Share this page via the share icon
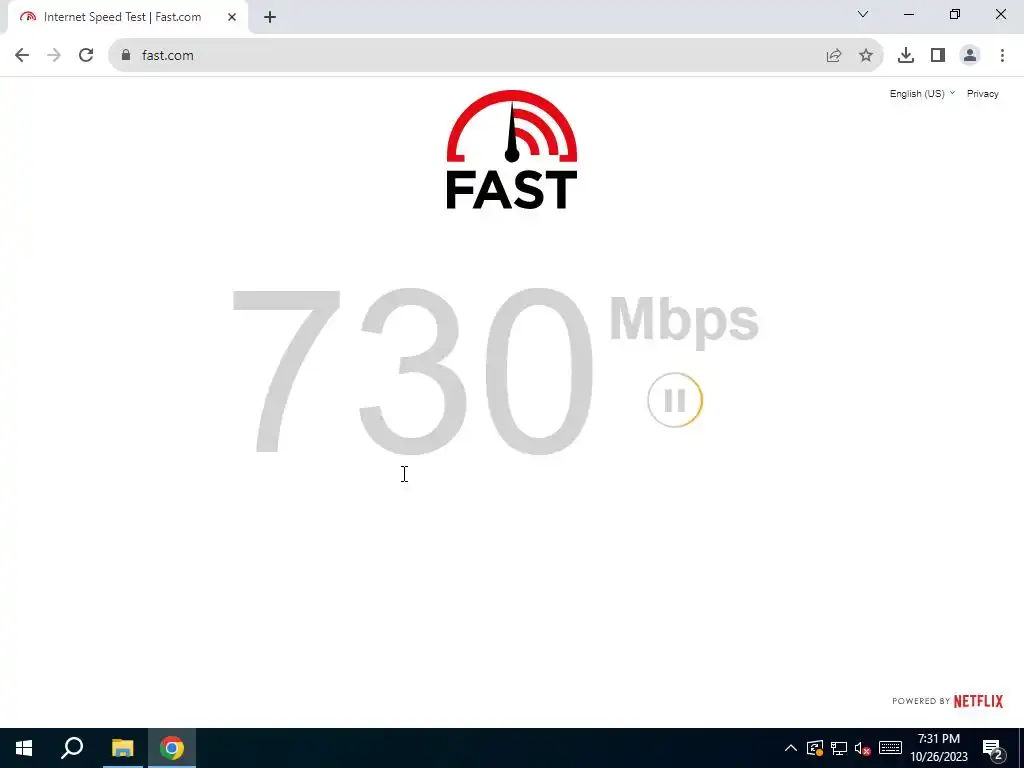Viewport: 1024px width, 768px height. coord(833,56)
